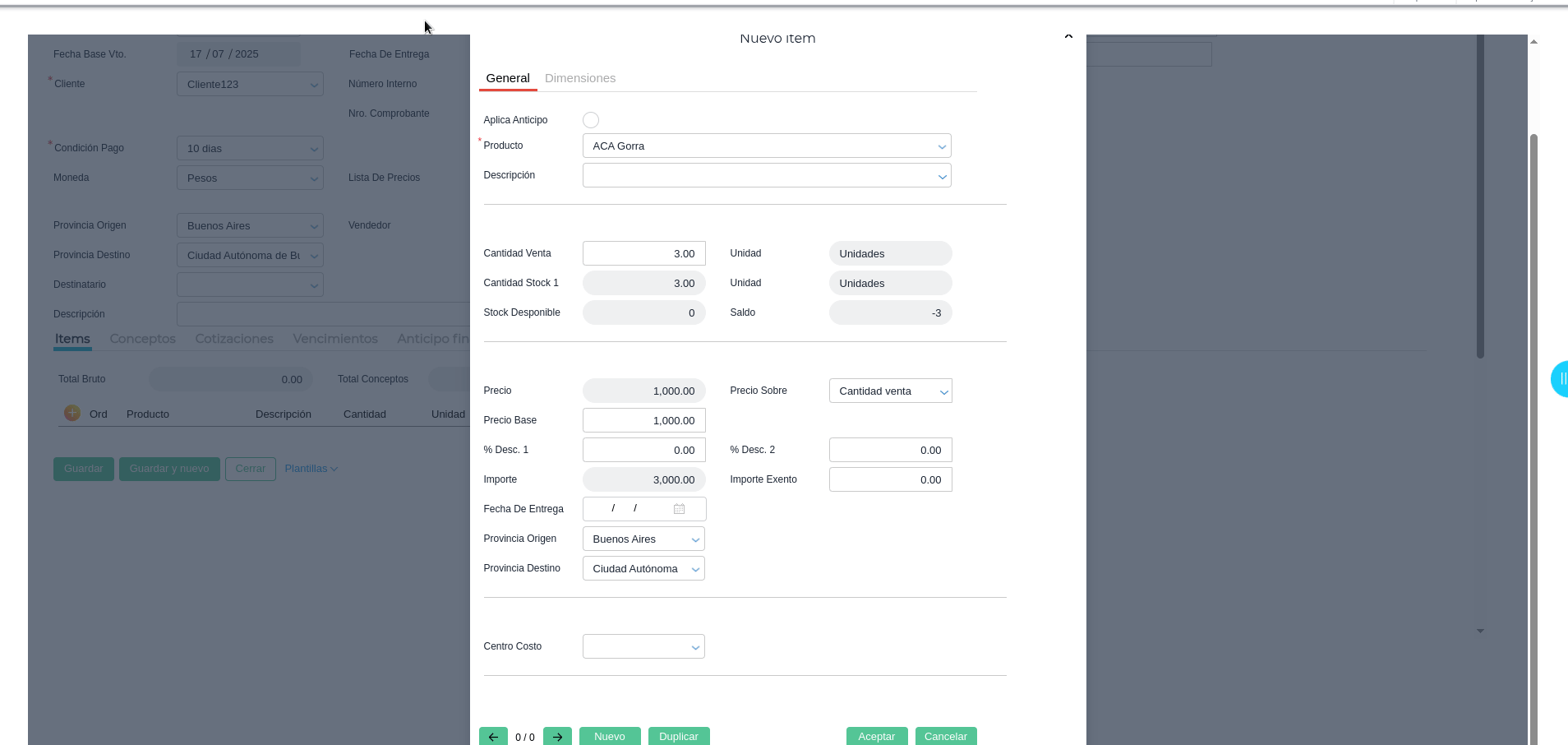
Task: Toggle the Aplica Anticipo checkbox
Action: [590, 120]
